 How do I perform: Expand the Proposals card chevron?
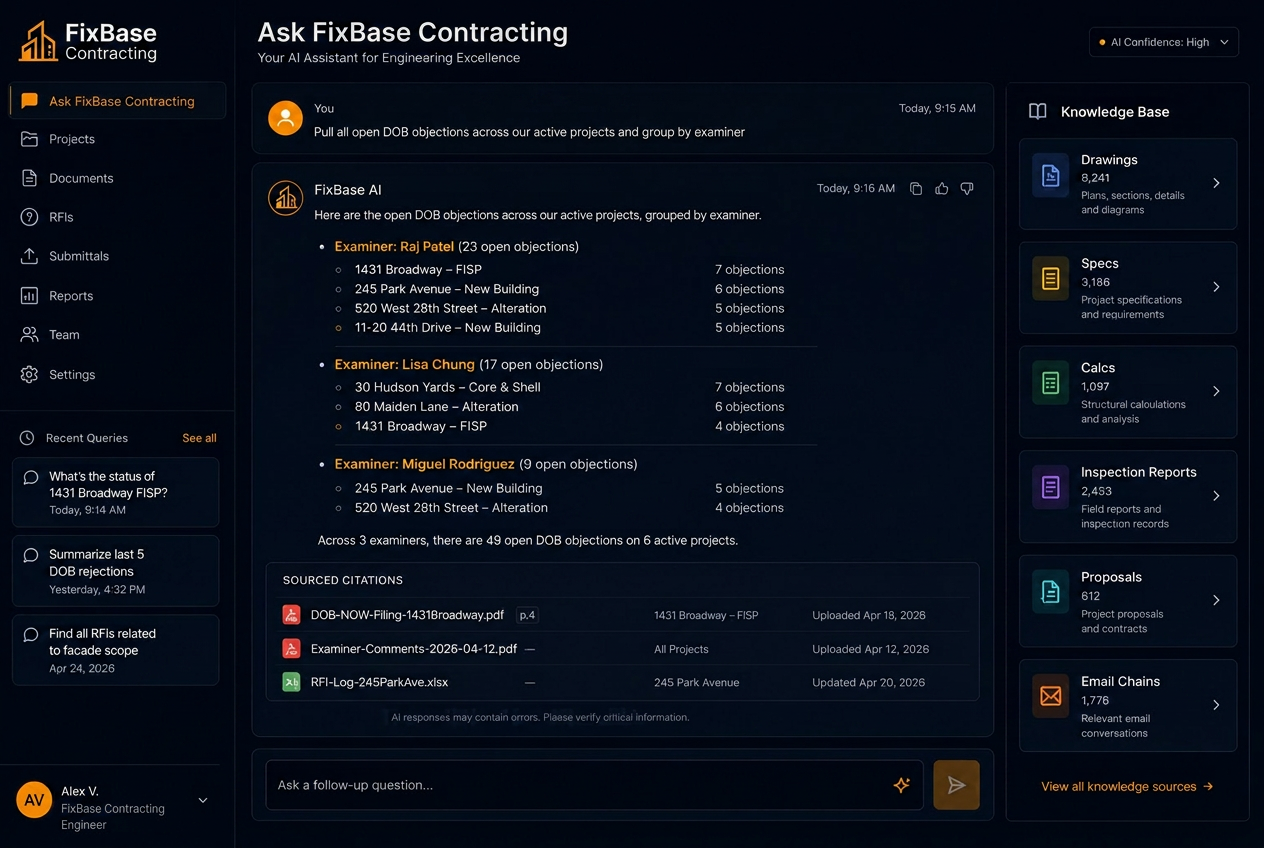click(x=1216, y=600)
